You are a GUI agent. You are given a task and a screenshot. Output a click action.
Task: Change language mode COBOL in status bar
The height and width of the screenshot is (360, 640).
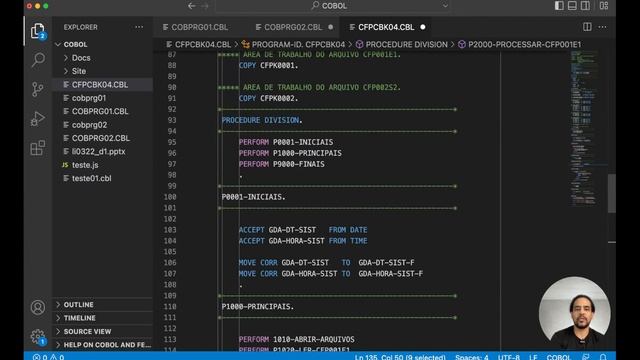559,357
